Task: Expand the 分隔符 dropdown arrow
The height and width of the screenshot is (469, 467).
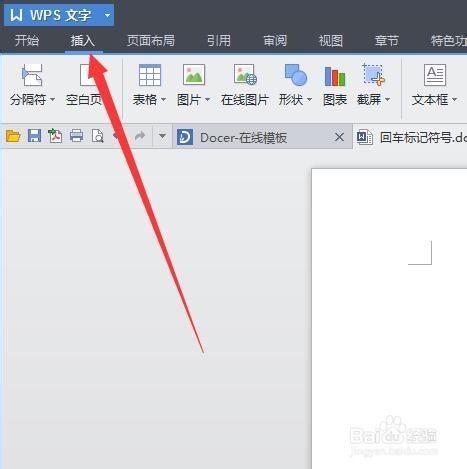Action: pyautogui.click(x=52, y=99)
